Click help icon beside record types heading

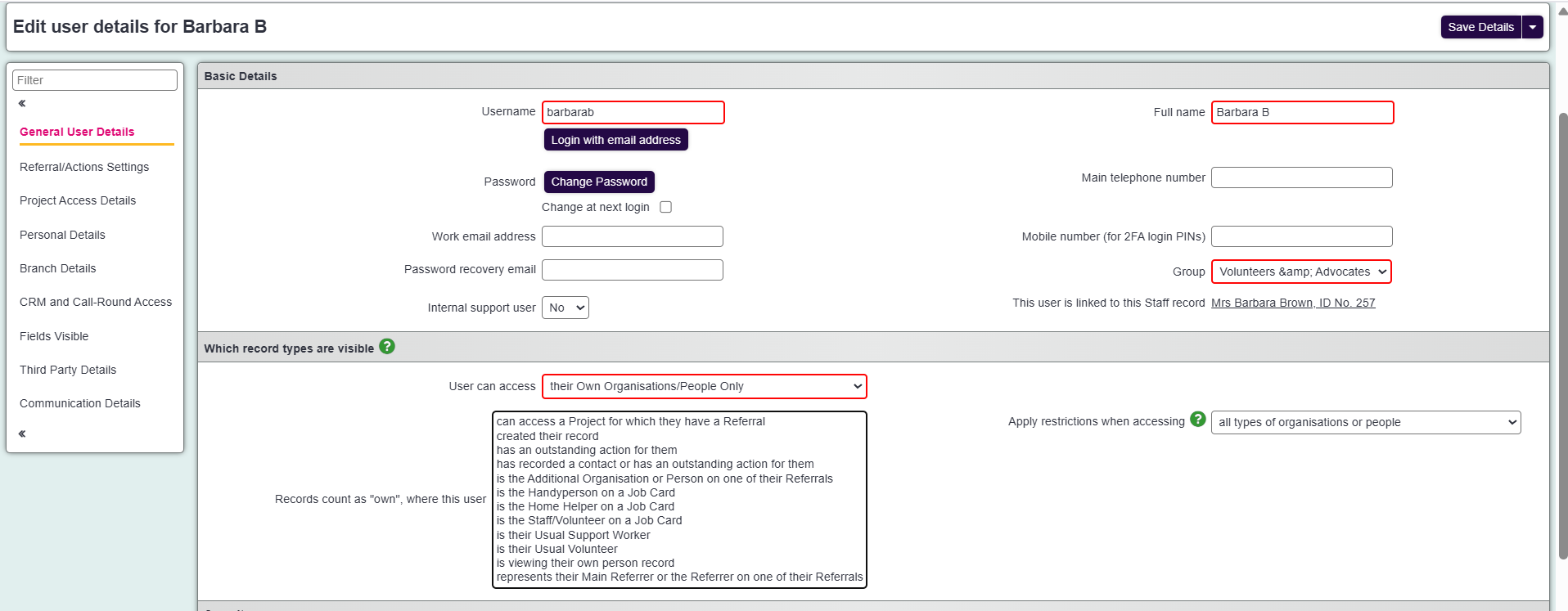click(387, 347)
